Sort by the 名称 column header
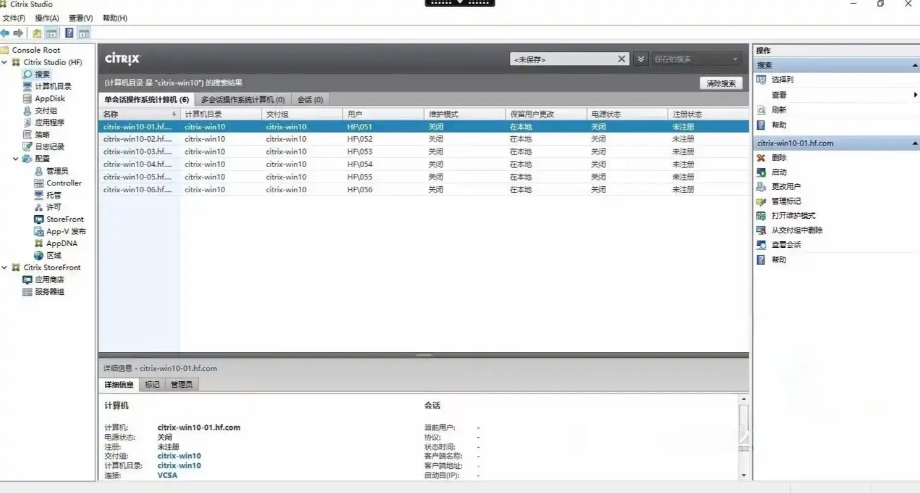This screenshot has width=920, height=493. [x=139, y=114]
